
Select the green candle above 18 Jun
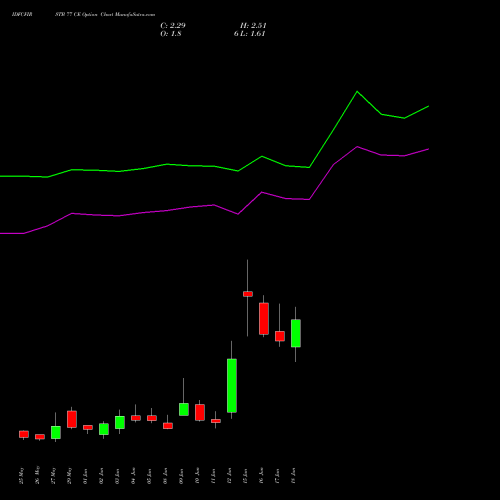click(x=296, y=333)
